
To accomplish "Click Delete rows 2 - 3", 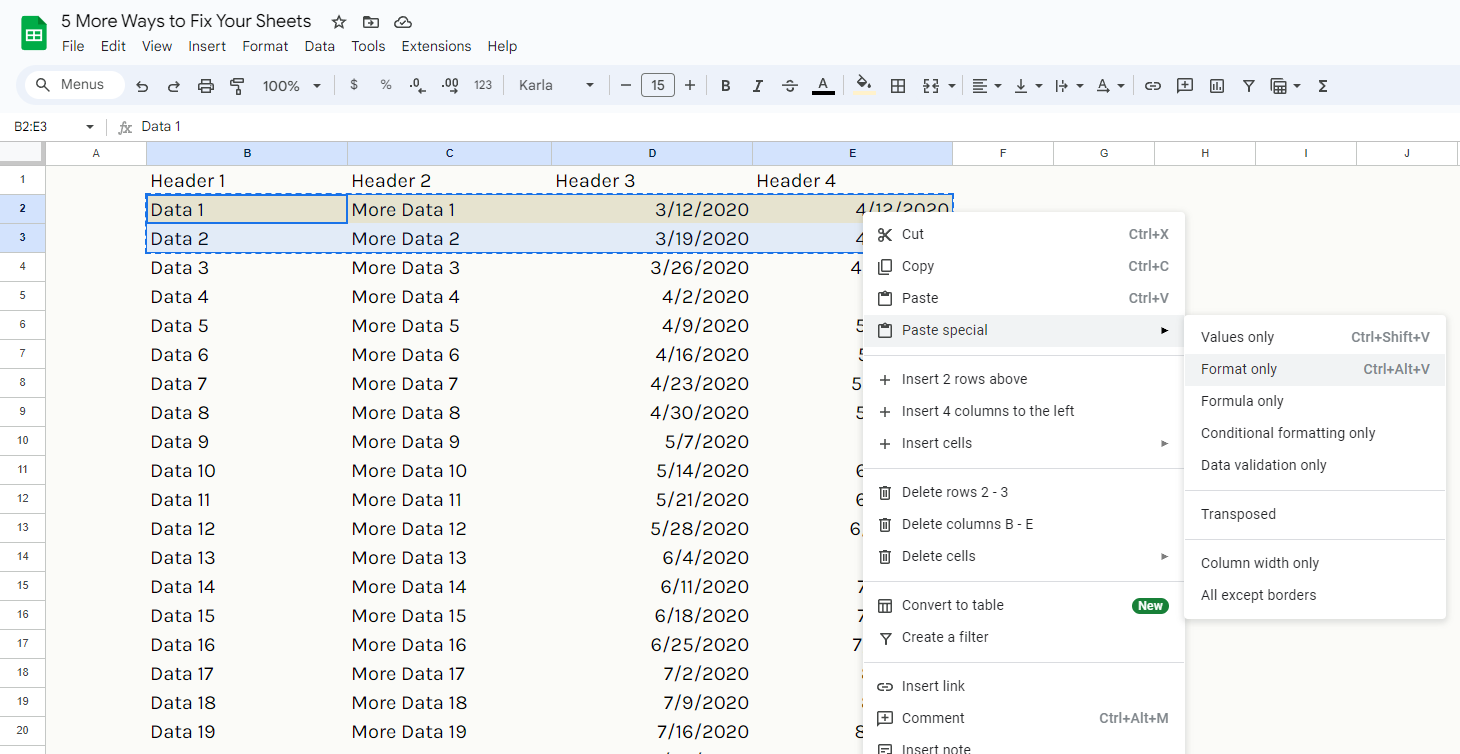I will 954,492.
